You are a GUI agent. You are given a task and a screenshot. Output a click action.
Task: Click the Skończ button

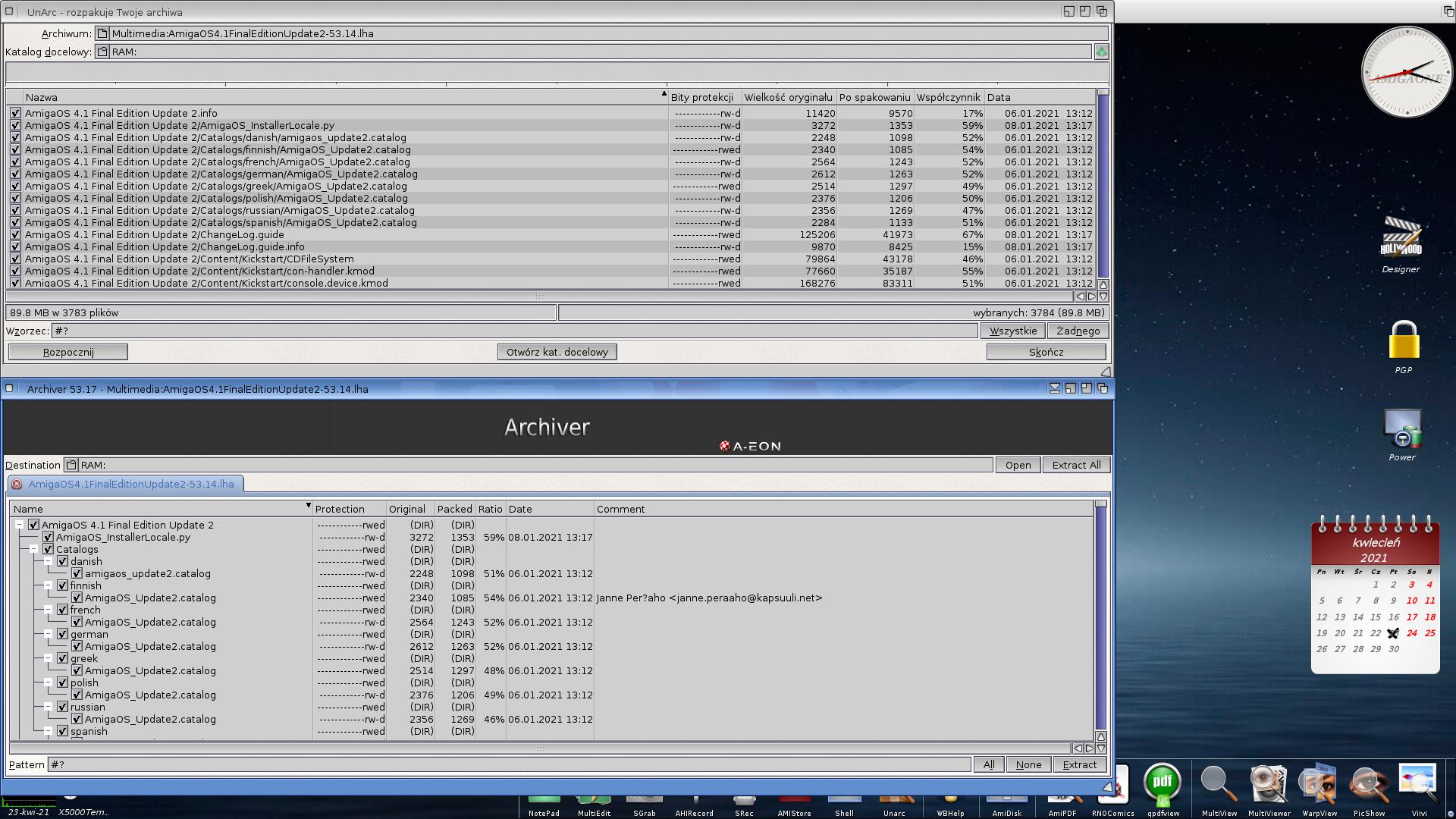pos(1046,352)
